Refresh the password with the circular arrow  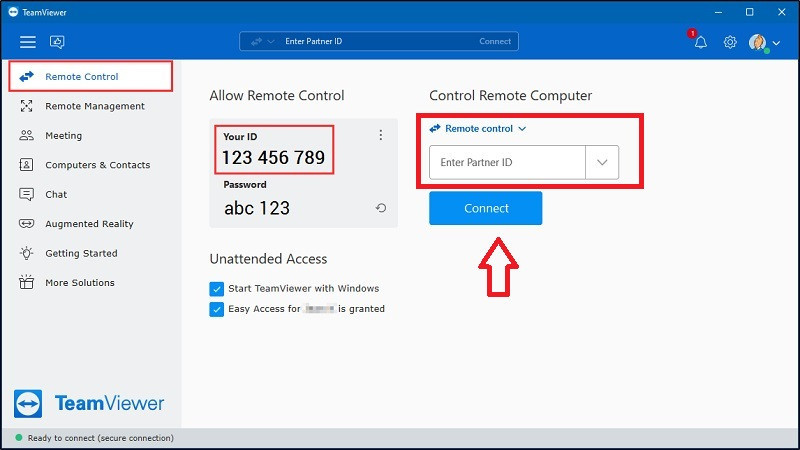pyautogui.click(x=381, y=208)
